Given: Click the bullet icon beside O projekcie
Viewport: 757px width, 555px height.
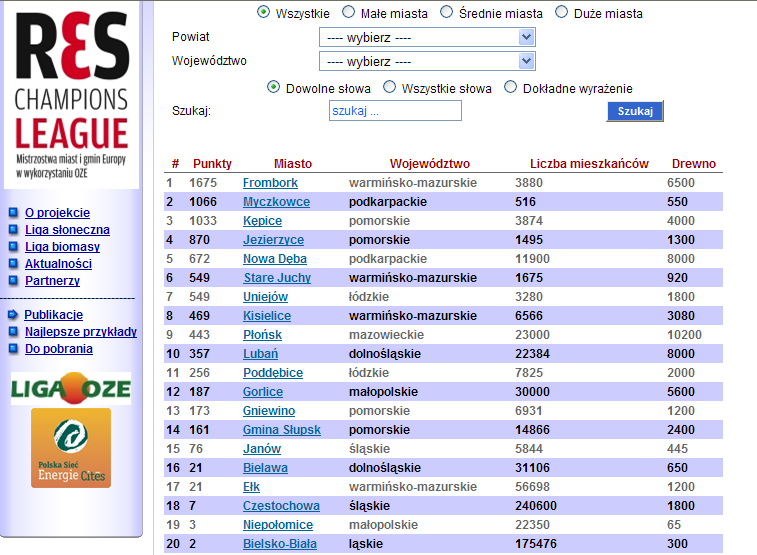Looking at the screenshot, I should (x=14, y=212).
